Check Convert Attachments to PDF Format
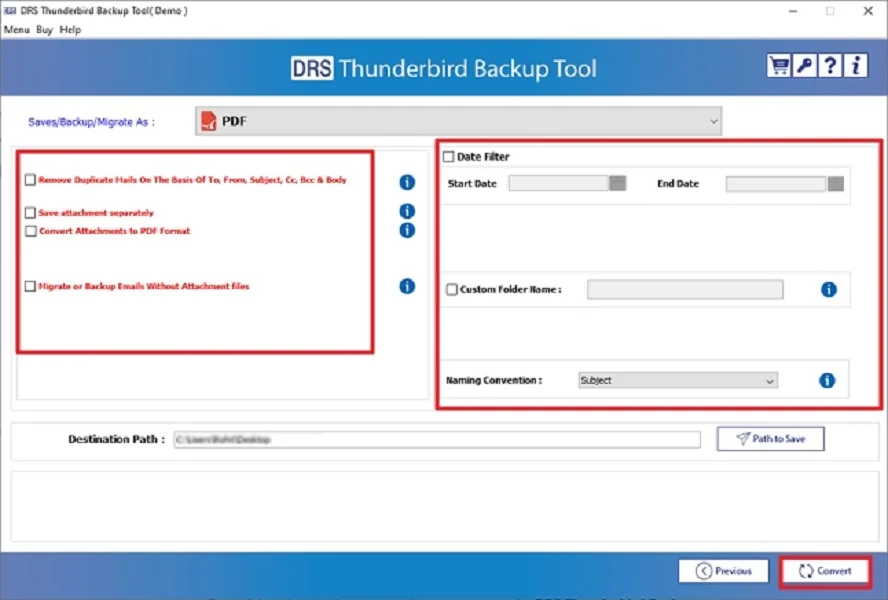The height and width of the screenshot is (600, 888). pos(30,230)
